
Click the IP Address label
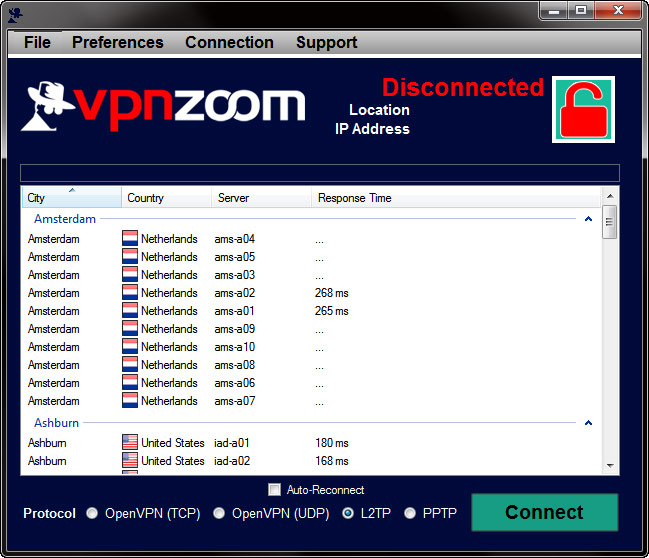(x=372, y=129)
